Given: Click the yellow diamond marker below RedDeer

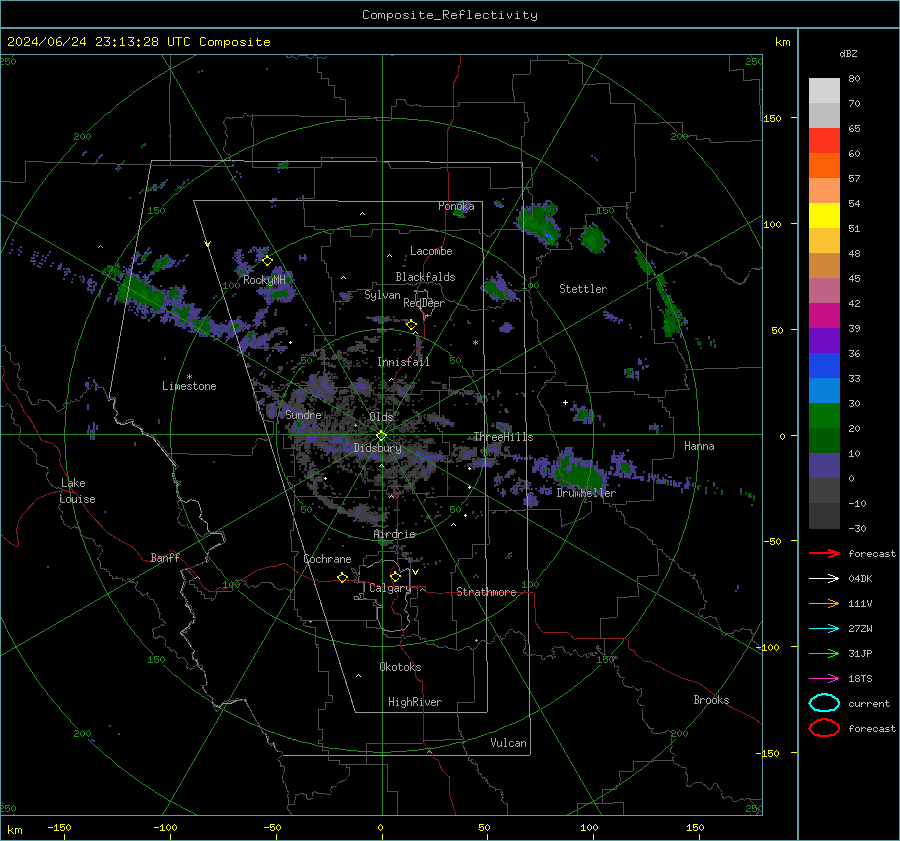Looking at the screenshot, I should [x=411, y=325].
